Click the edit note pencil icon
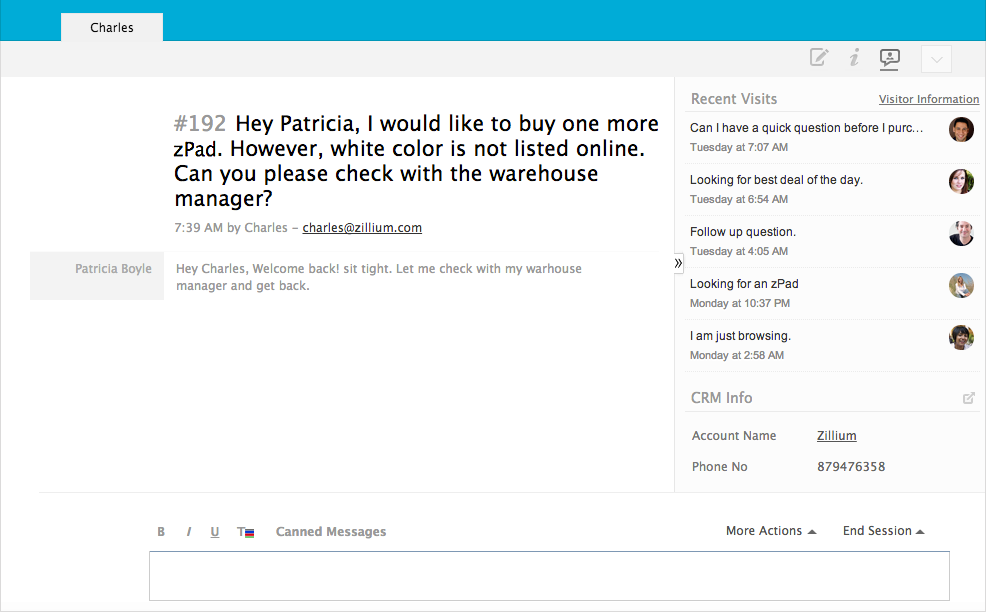The width and height of the screenshot is (986, 612). click(819, 58)
